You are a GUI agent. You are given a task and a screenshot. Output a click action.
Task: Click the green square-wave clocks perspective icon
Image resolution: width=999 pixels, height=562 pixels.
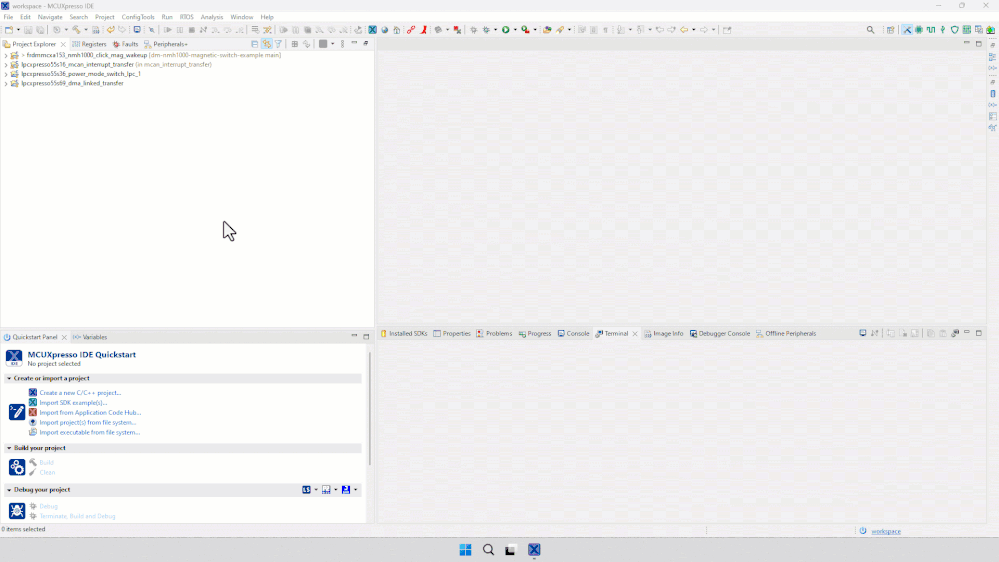931,30
